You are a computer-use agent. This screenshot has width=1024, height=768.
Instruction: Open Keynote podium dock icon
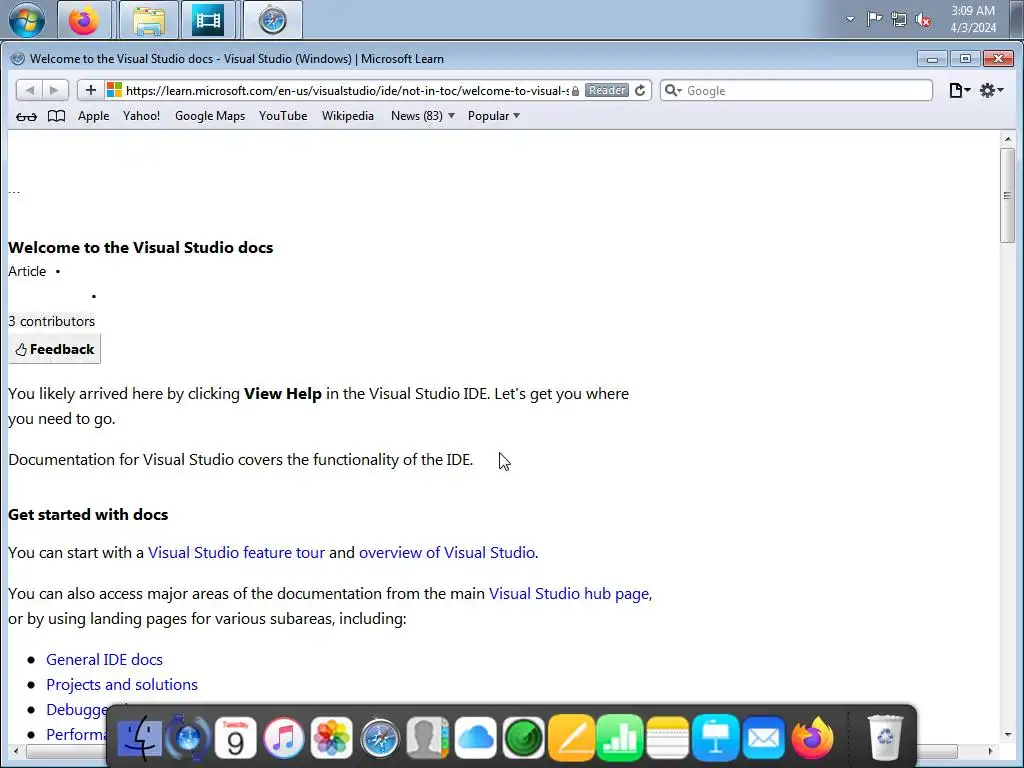[716, 738]
